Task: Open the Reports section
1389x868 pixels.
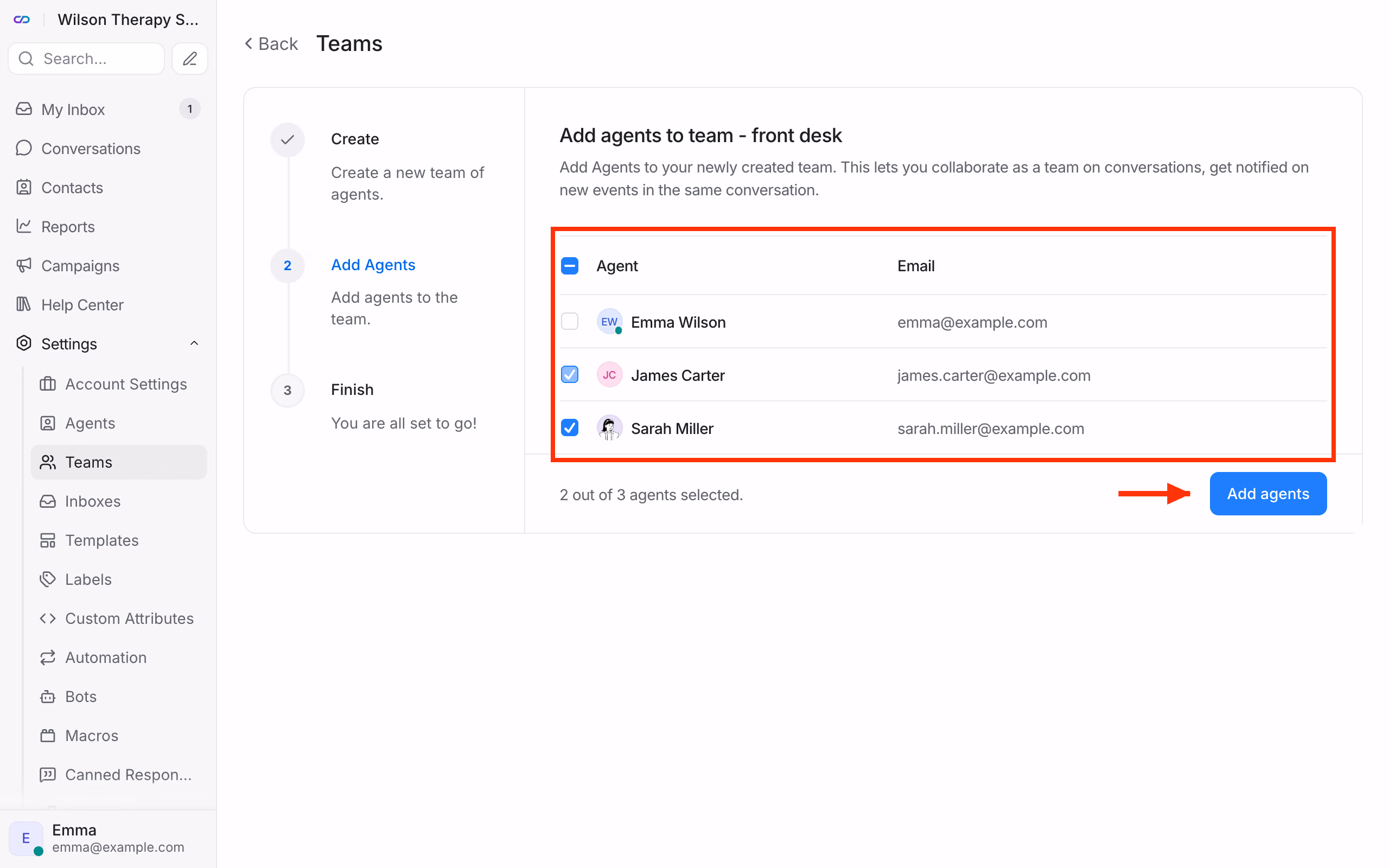Action: point(108,226)
